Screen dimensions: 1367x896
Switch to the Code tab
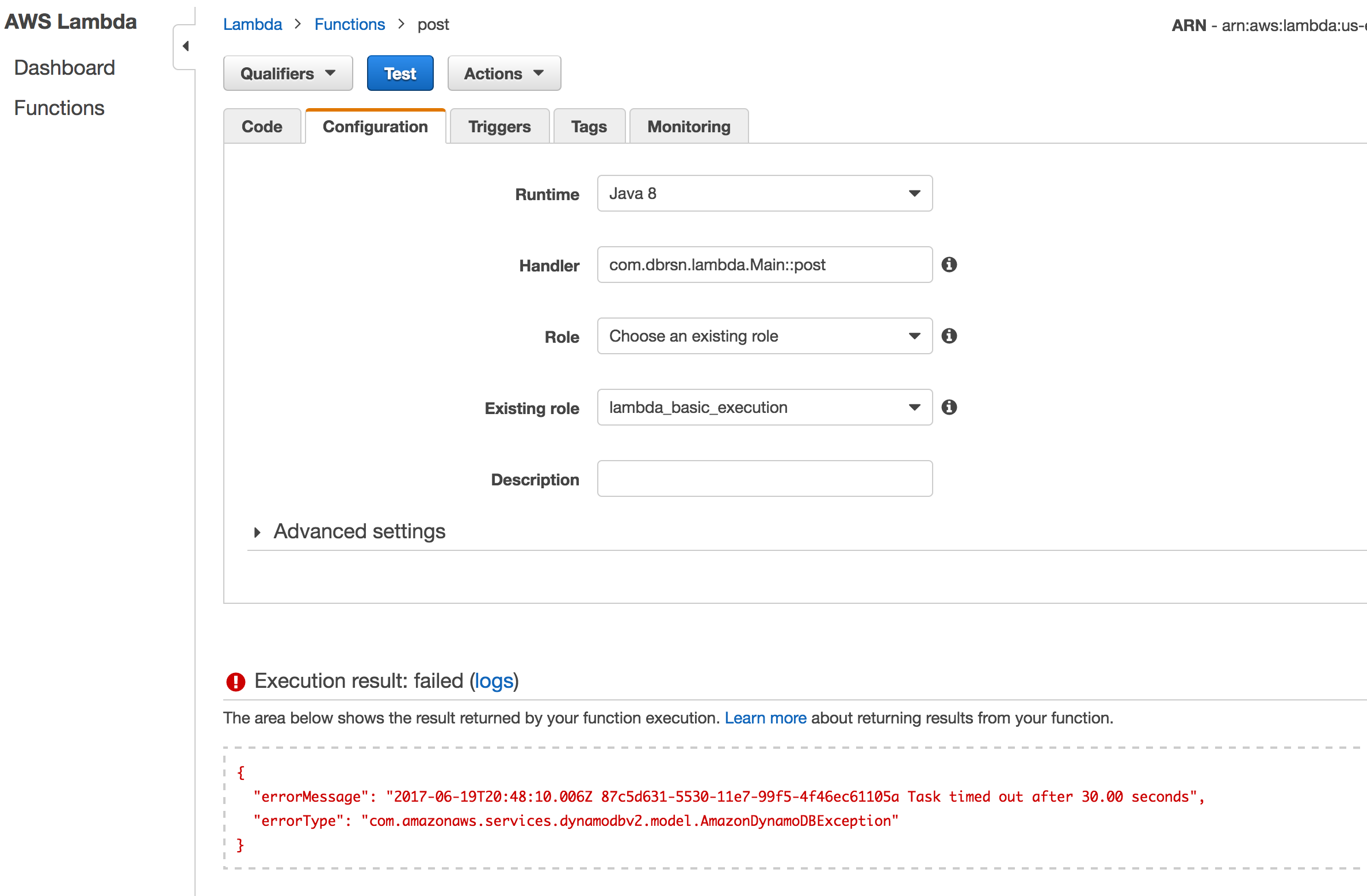262,126
